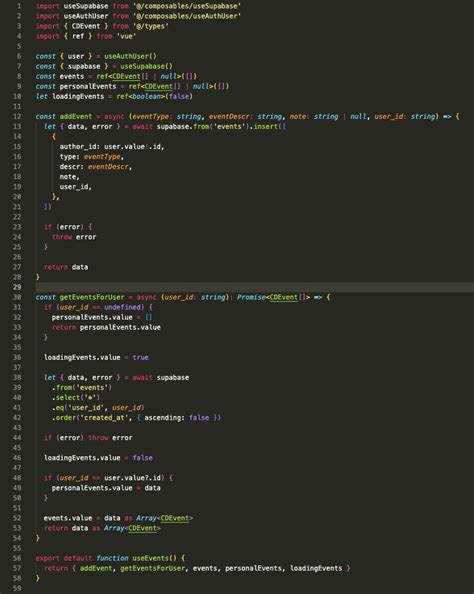
Task: Click line number 56 in the gutter
Action: click(17, 558)
